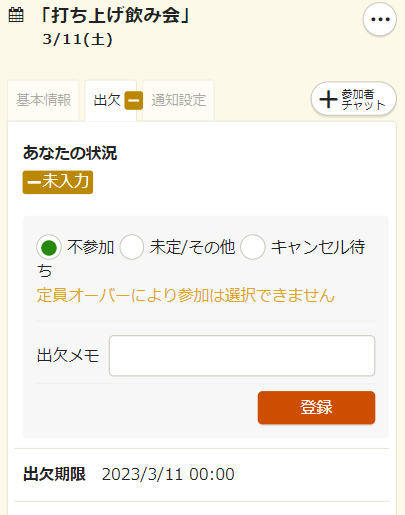
Task: Click the あなたの状況 heading
Action: tap(70, 153)
